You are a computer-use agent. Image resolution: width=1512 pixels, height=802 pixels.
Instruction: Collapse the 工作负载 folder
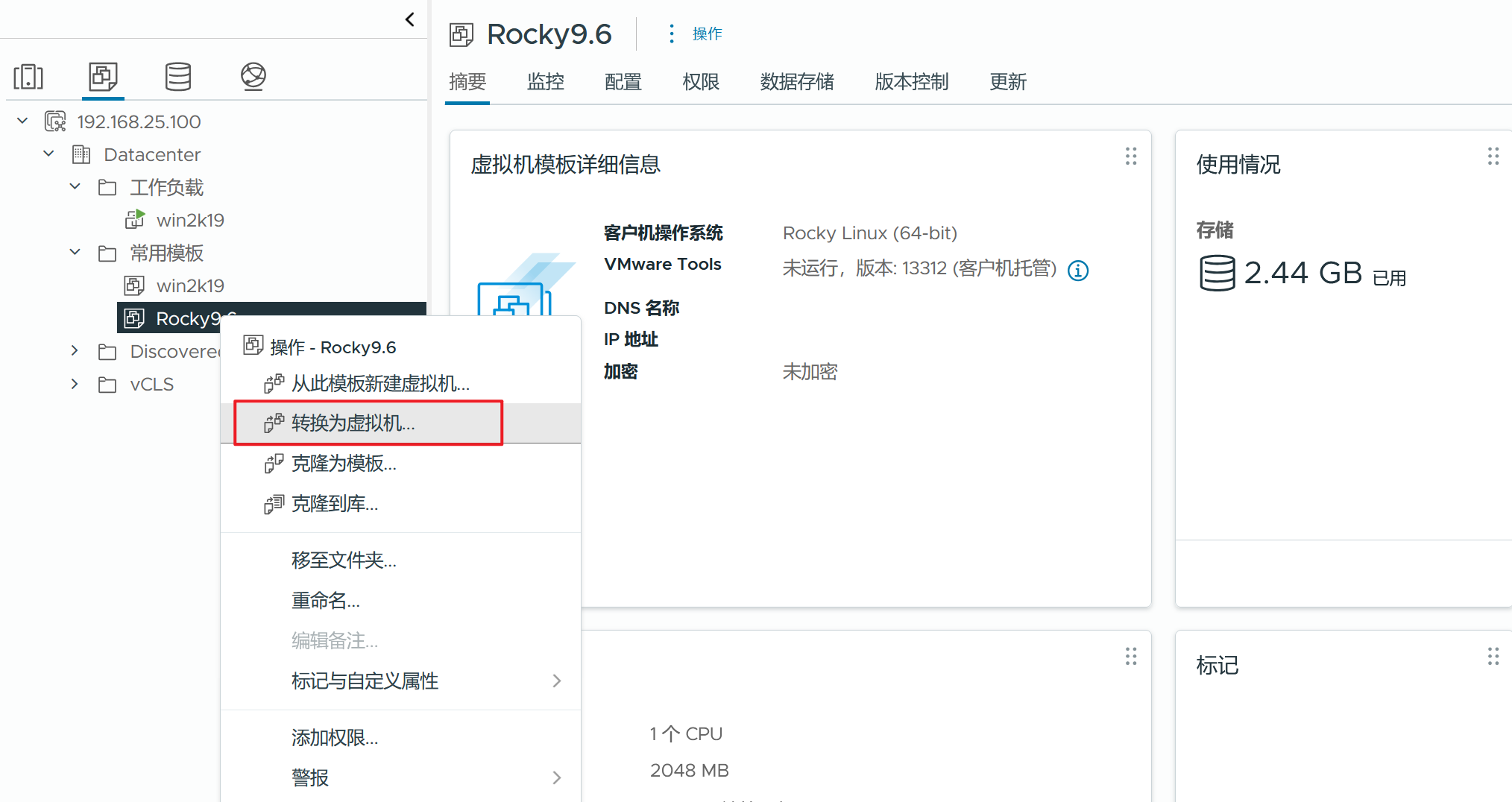(x=75, y=186)
